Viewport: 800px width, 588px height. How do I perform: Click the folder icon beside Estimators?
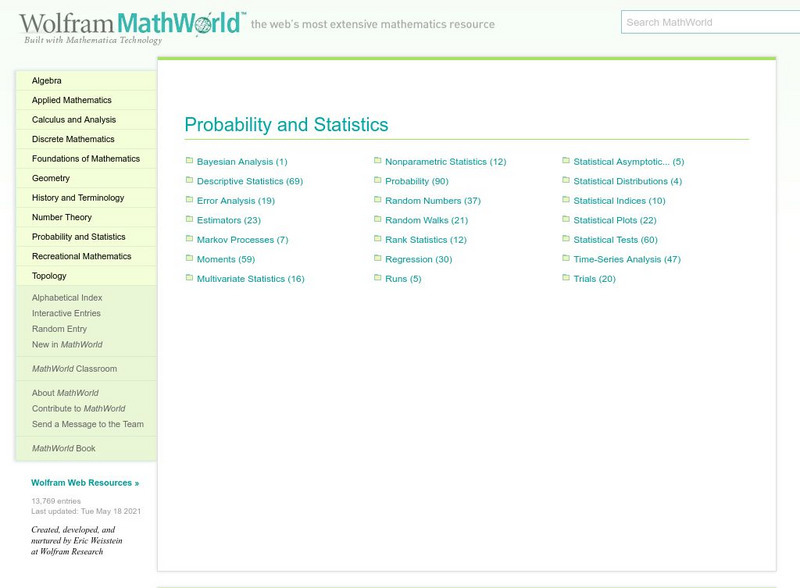(x=189, y=219)
